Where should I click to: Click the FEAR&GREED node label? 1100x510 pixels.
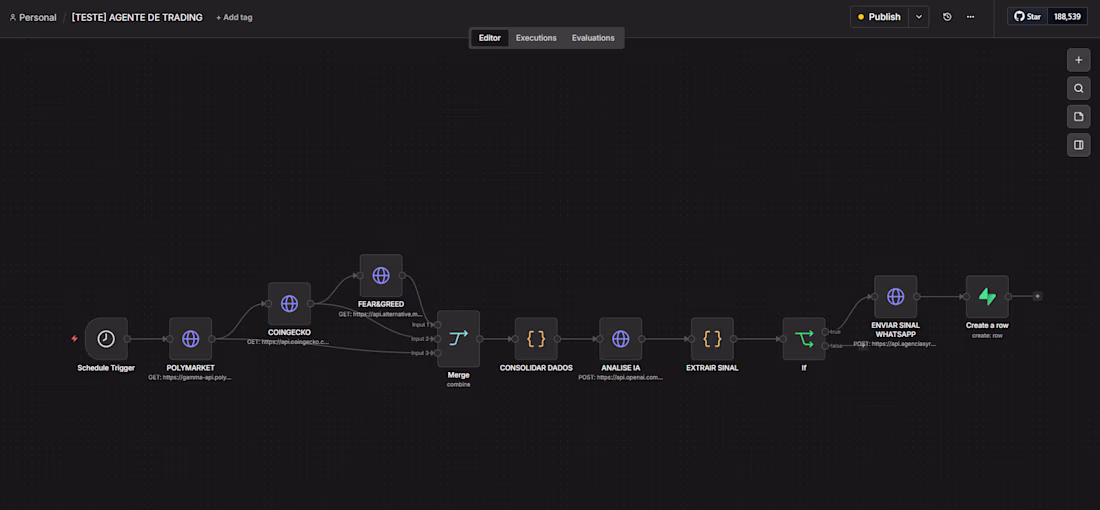point(381,304)
